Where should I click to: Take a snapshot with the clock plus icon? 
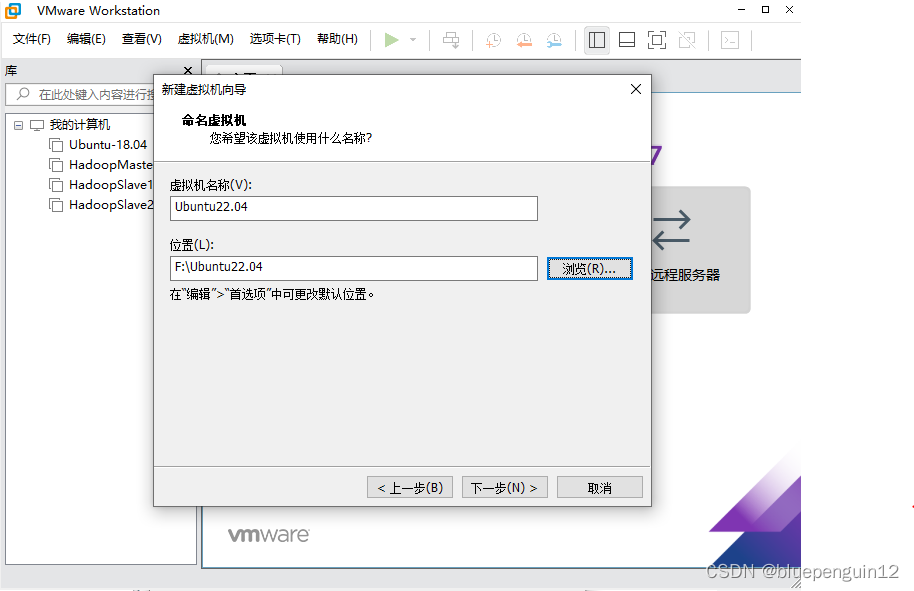tap(493, 40)
